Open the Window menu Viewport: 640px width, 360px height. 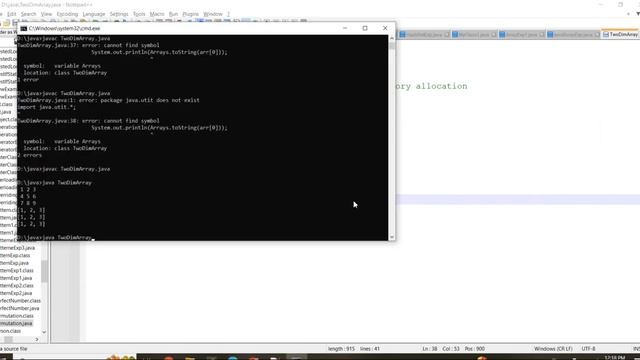click(213, 14)
